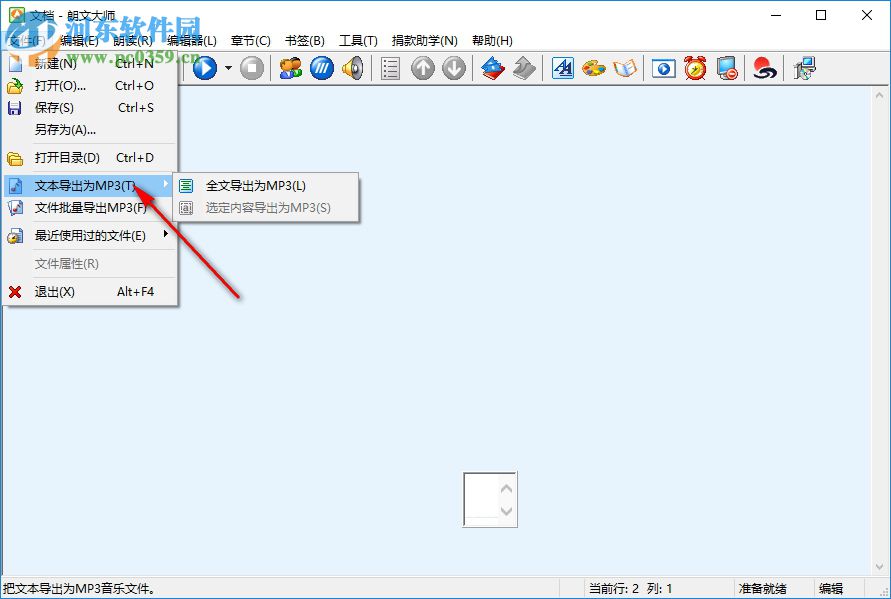Click the gray stop reading button
Viewport: 891px width, 599px height.
252,68
